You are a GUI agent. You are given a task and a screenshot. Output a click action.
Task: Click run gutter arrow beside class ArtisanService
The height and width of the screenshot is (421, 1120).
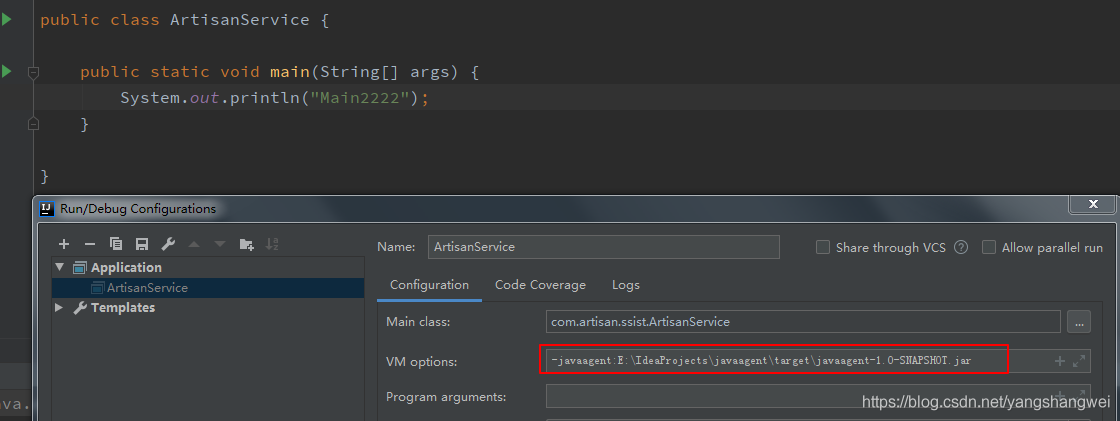(7, 19)
